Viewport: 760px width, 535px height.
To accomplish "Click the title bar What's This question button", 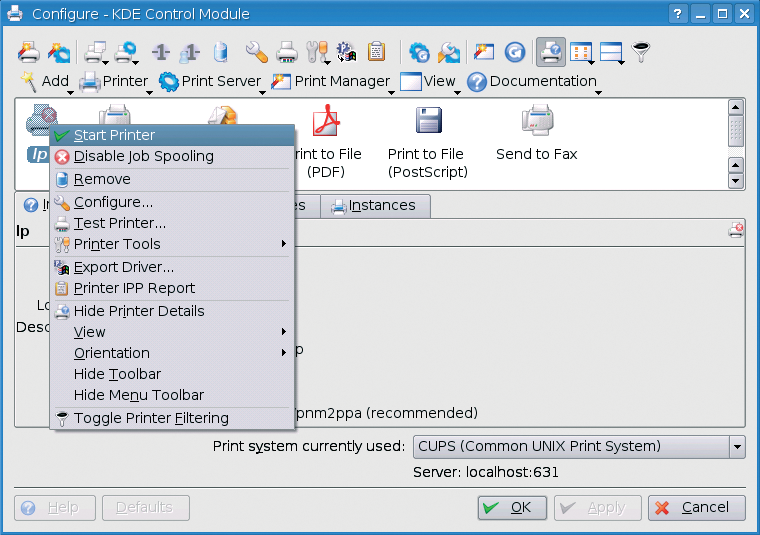I will 678,14.
